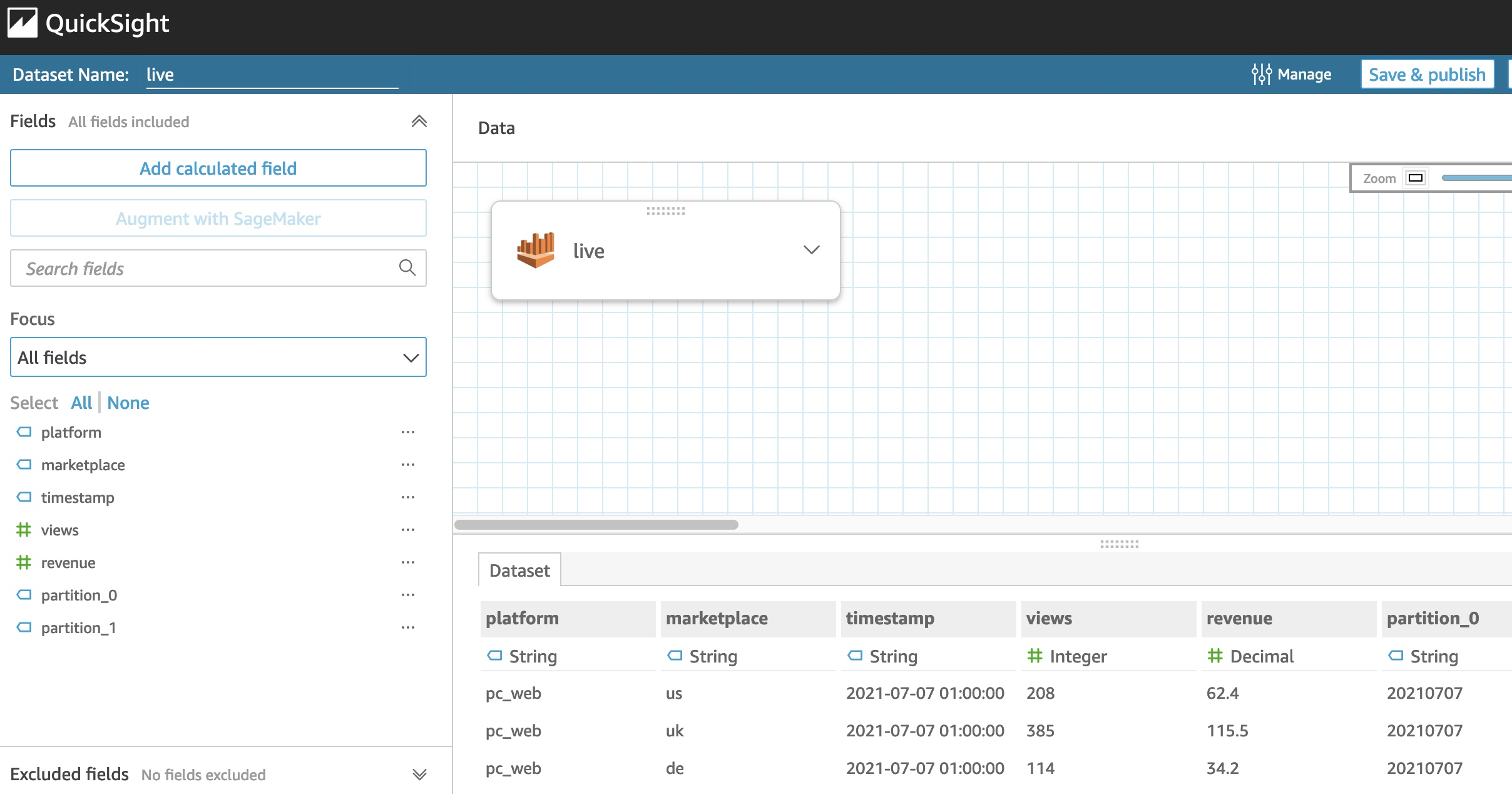Click the timestamp column header
Viewport: 1512px width, 794px height.
[929, 619]
